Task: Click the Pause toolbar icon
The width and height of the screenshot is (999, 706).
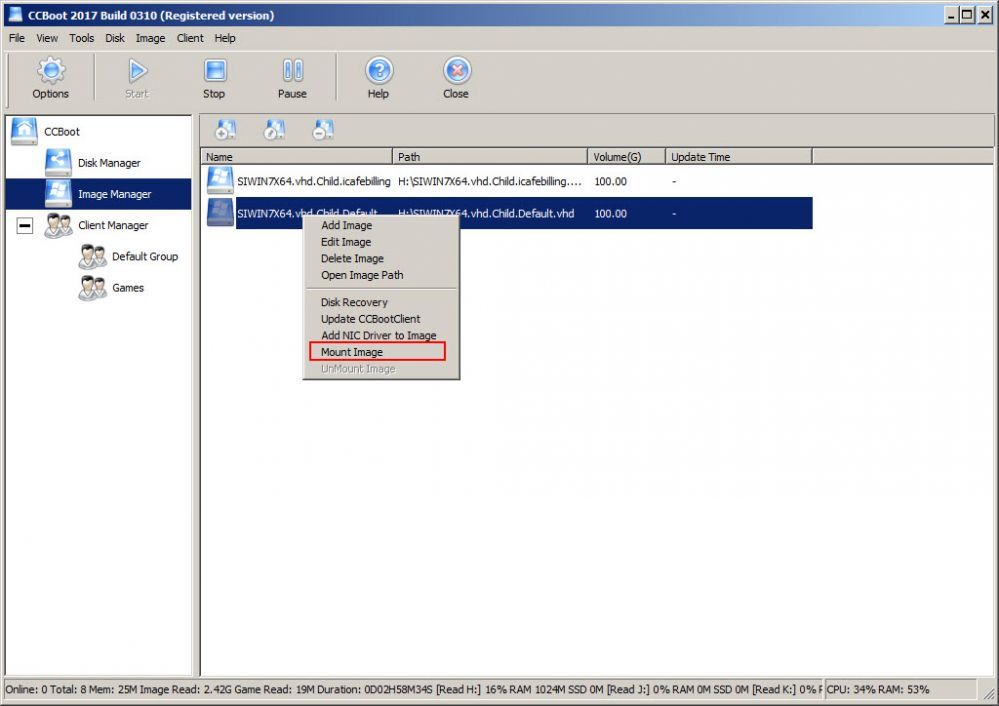Action: [292, 71]
